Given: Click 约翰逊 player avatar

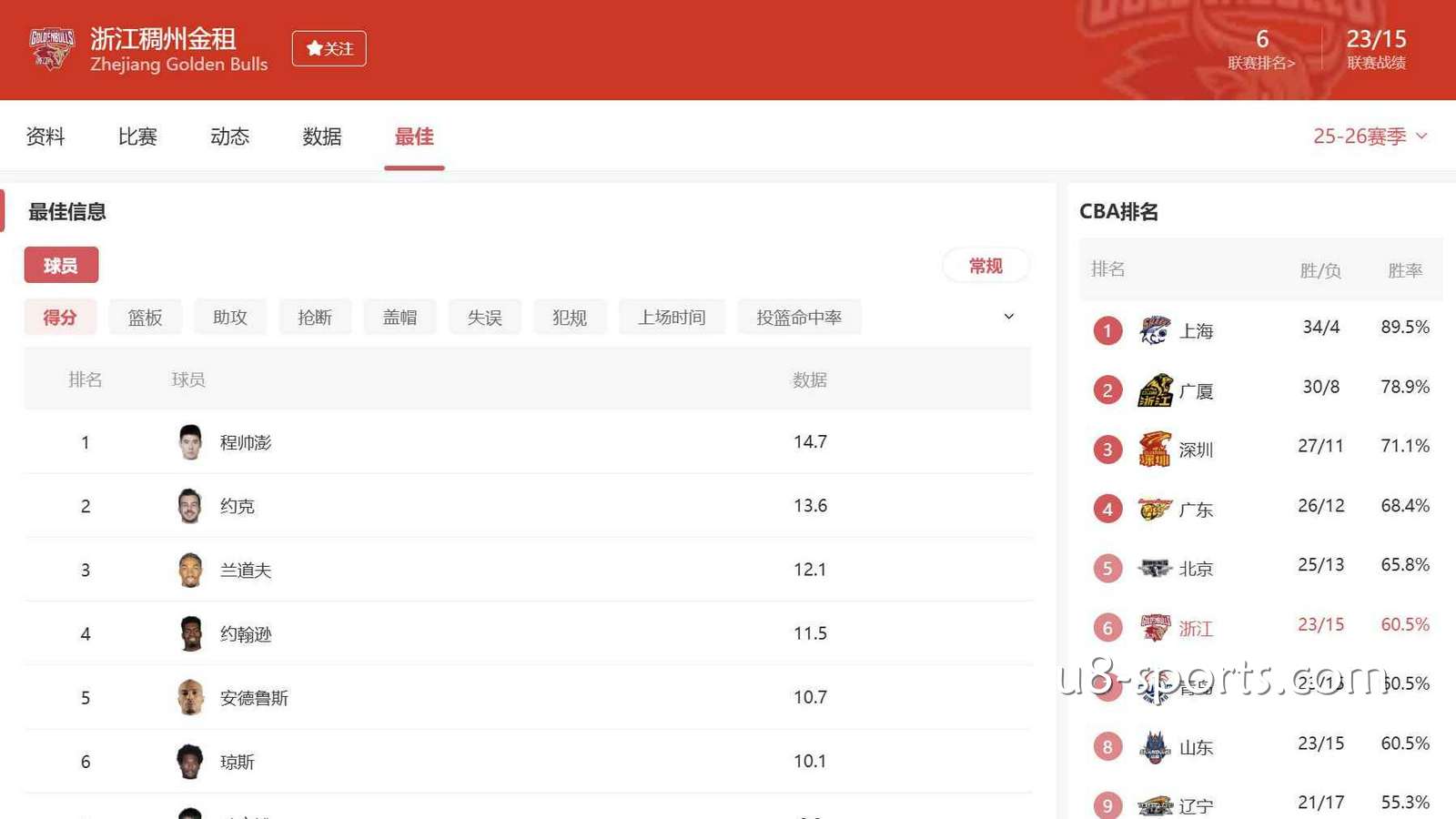Looking at the screenshot, I should pos(190,633).
